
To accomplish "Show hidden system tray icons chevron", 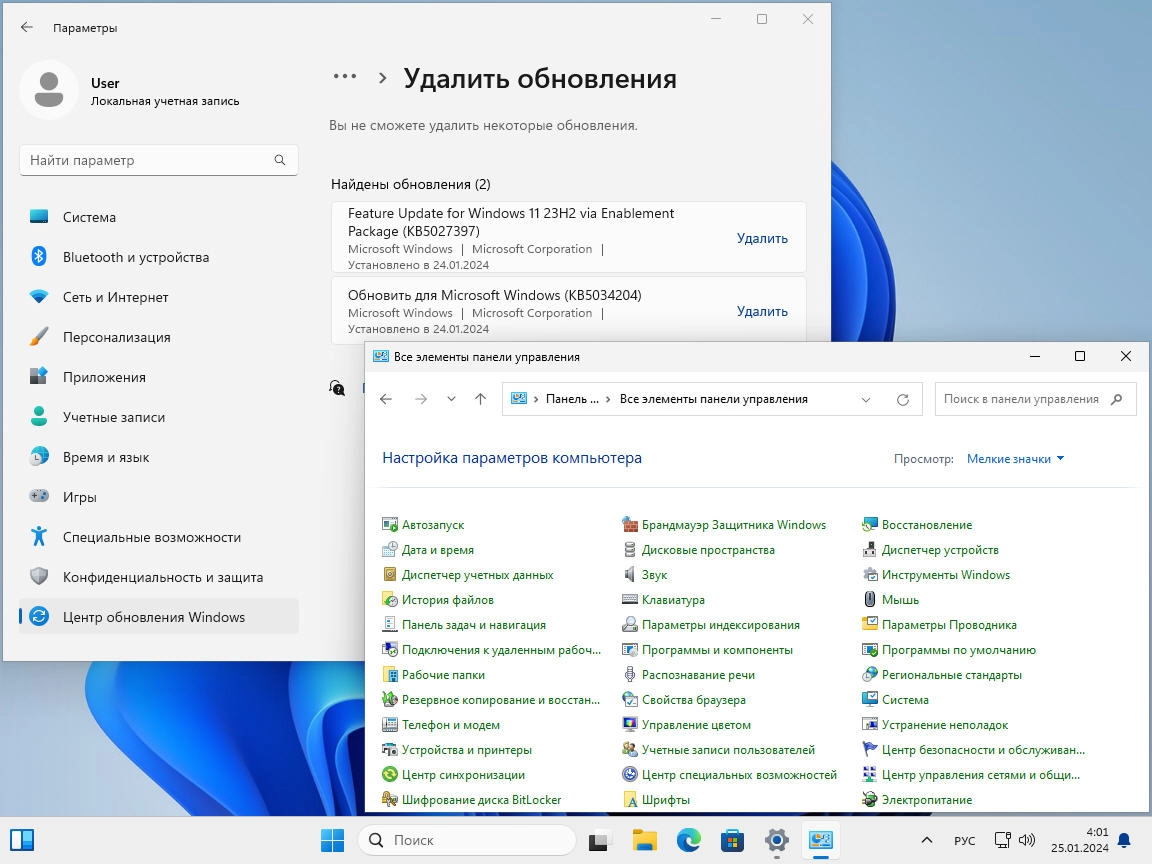I will click(x=926, y=840).
